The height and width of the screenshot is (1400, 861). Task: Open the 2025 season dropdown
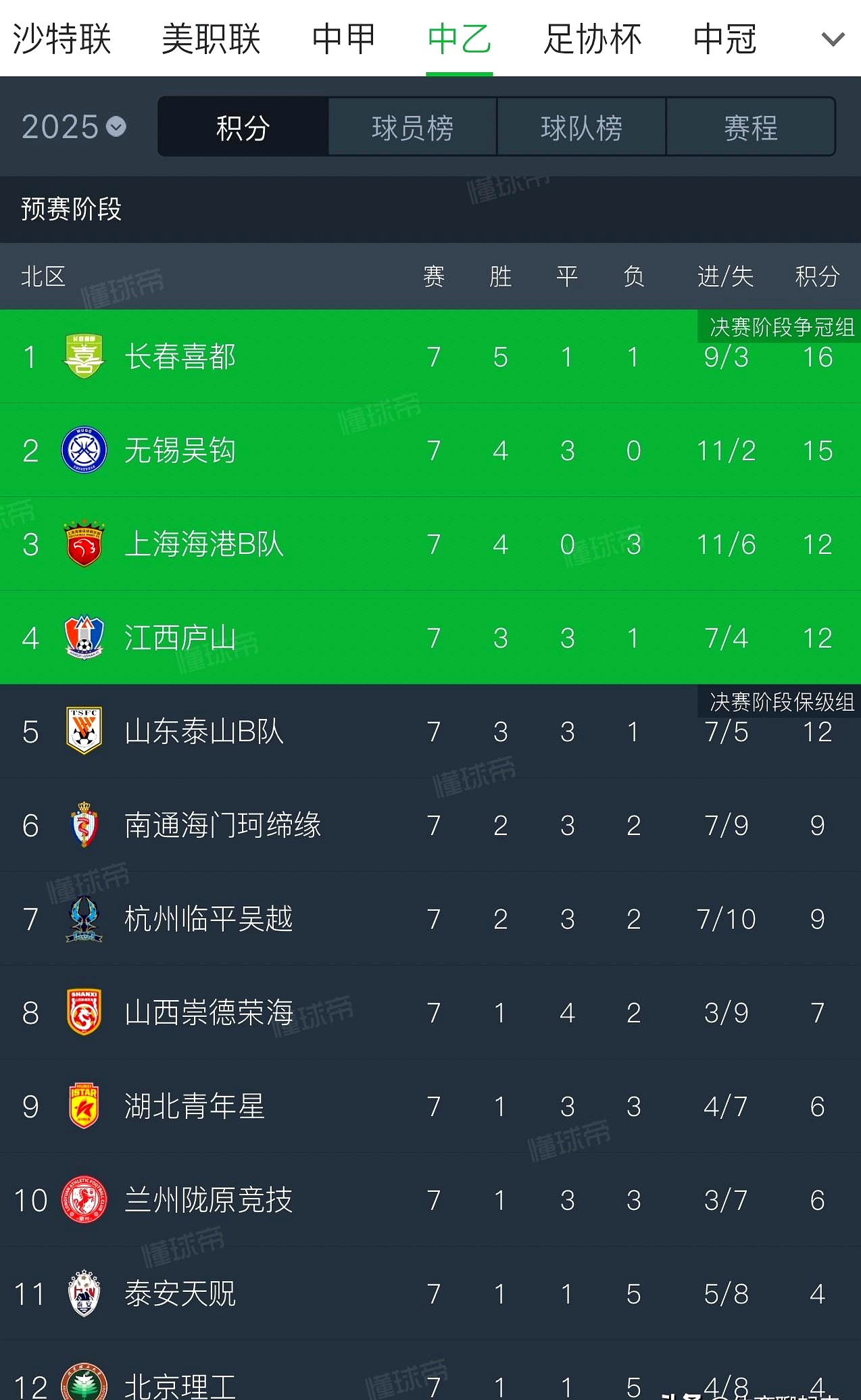tap(74, 127)
